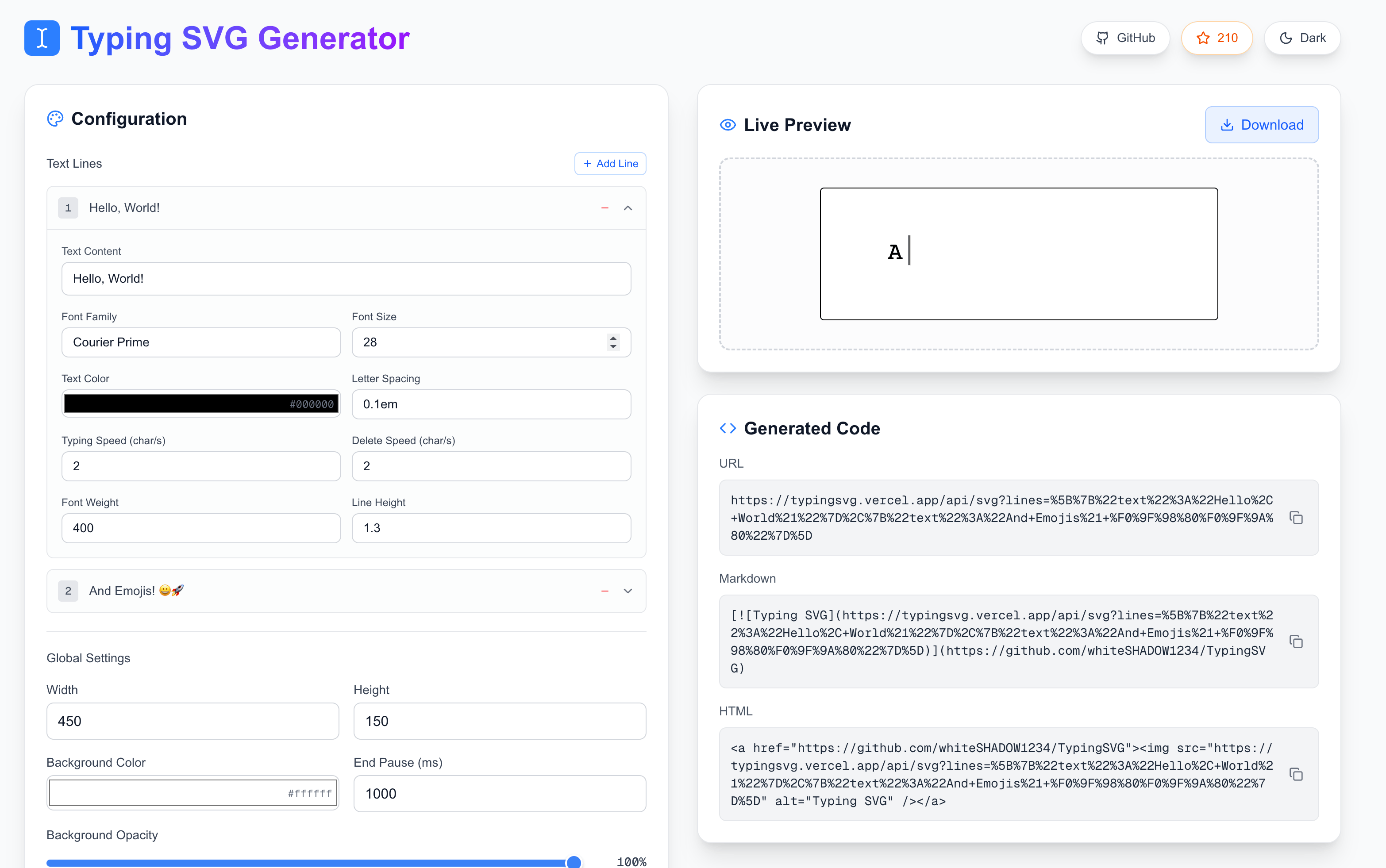This screenshot has height=868, width=1386.
Task: Click the star count 210 badge
Action: click(x=1216, y=38)
